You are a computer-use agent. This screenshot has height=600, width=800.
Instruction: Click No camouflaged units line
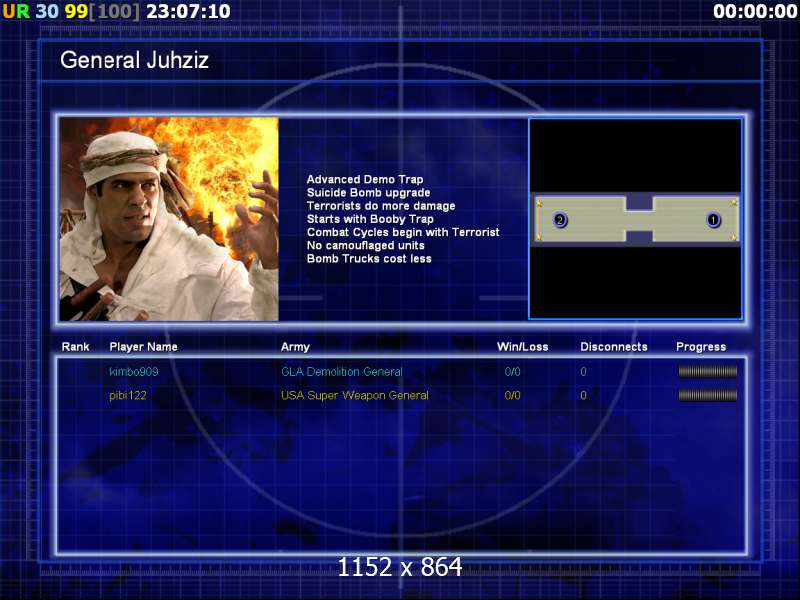coord(366,246)
